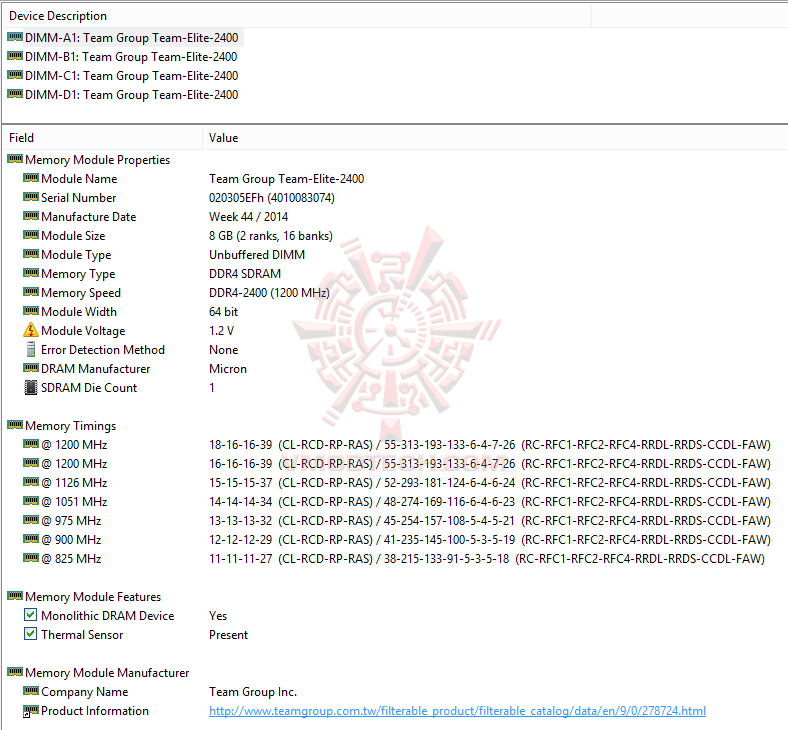The height and width of the screenshot is (730, 788).
Task: Select the 14-14-14-34 timing values
Action: [490, 502]
